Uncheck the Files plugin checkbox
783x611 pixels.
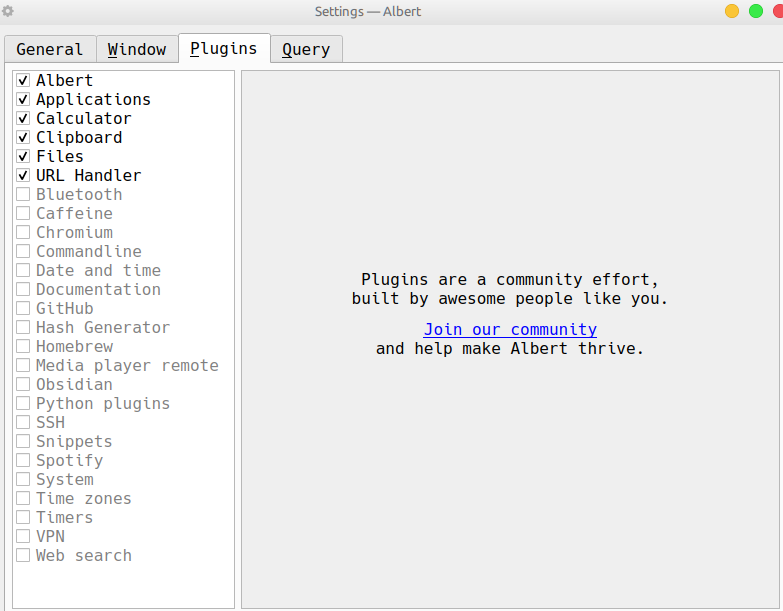click(x=23, y=156)
